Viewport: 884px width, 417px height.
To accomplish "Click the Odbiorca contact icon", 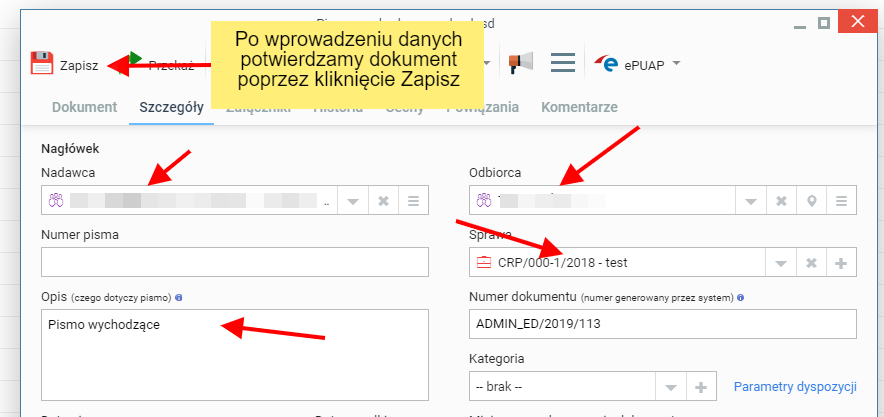I will point(484,201).
